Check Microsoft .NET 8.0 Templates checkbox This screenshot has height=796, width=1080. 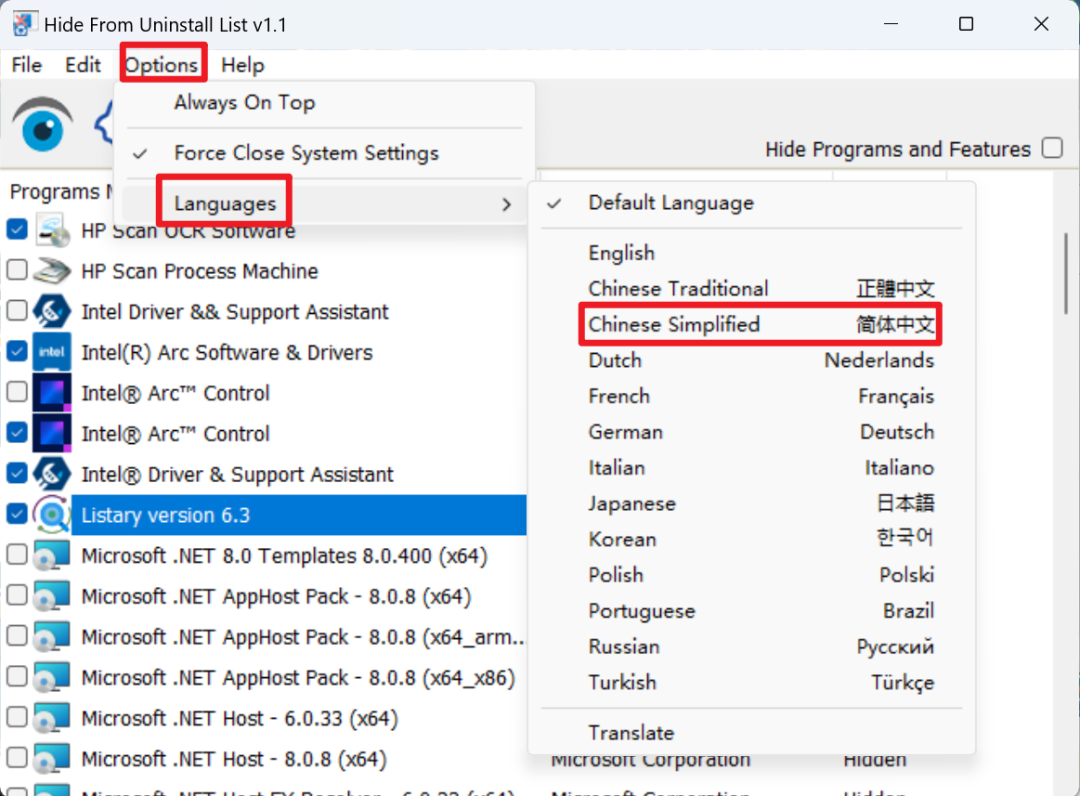[x=17, y=554]
